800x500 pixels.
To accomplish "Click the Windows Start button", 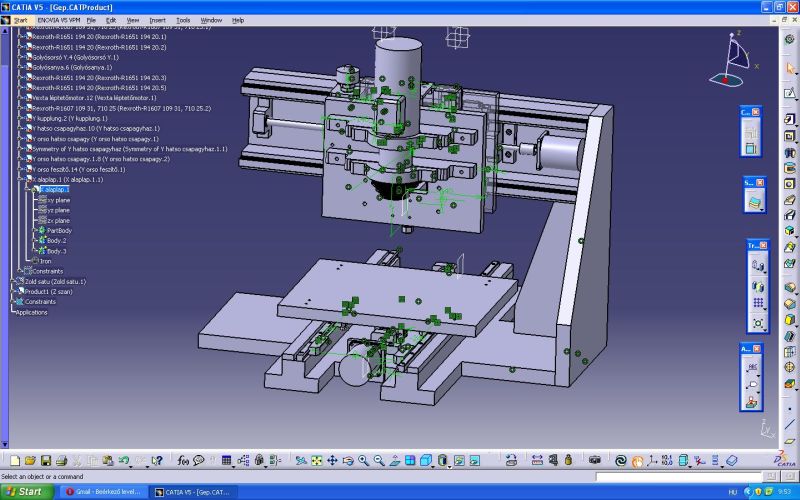I will 25,492.
